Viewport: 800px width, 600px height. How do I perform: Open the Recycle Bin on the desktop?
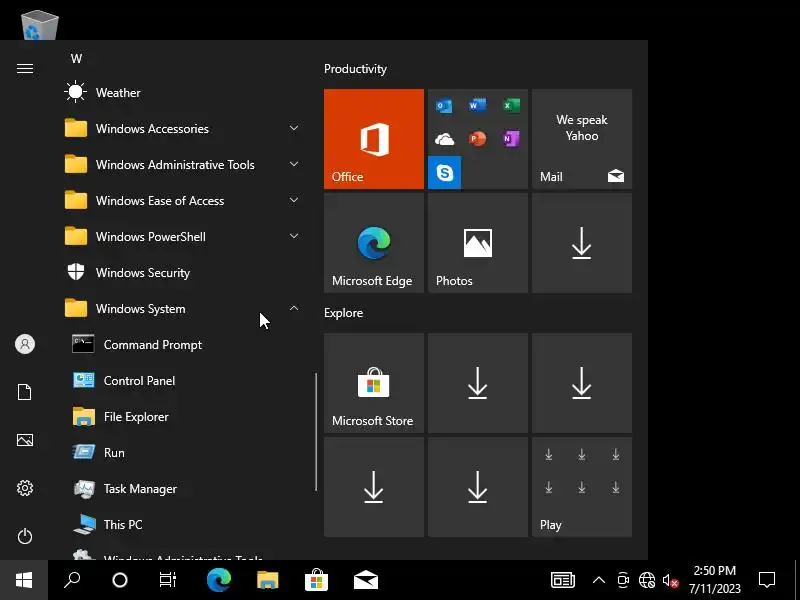pyautogui.click(x=40, y=23)
